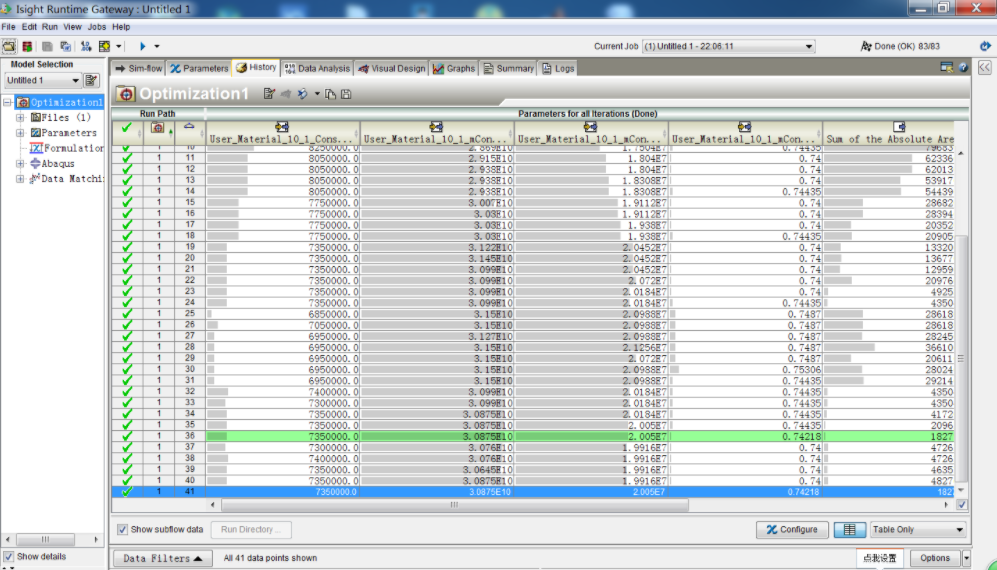The width and height of the screenshot is (997, 570).
Task: Sort by the Sum of the Absolute Area column header
Action: 890,133
